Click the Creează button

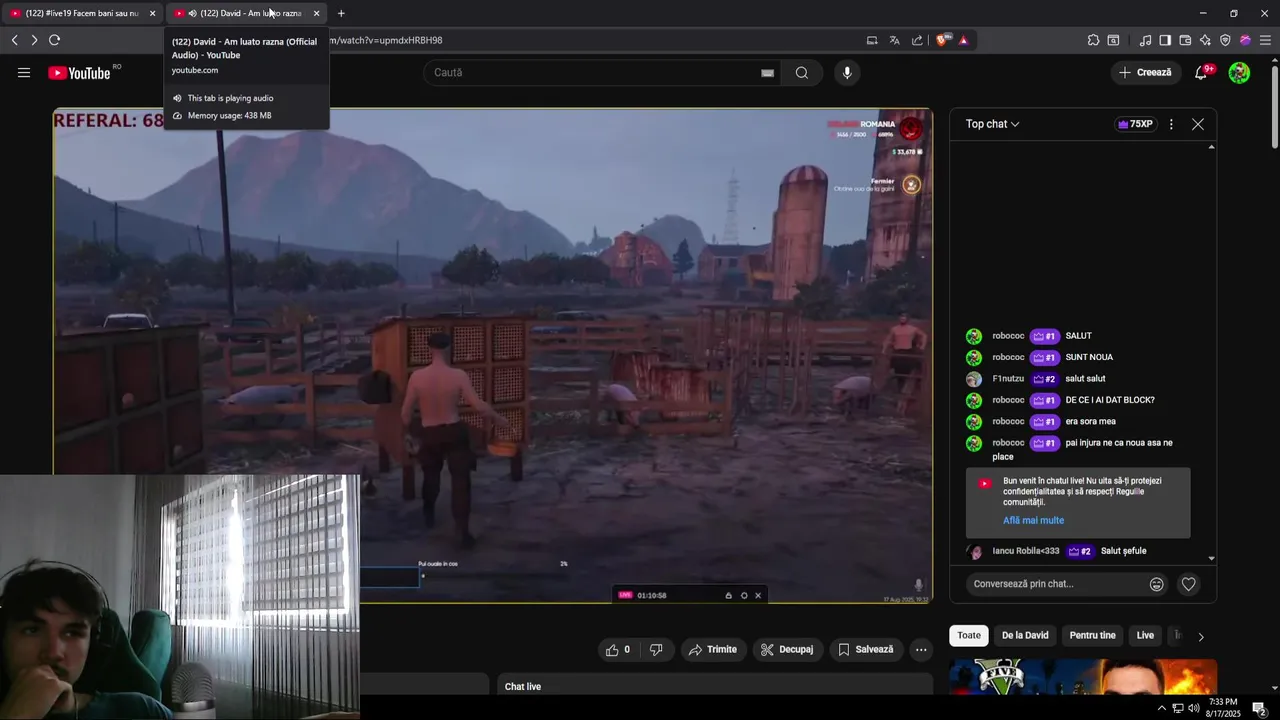click(1145, 72)
